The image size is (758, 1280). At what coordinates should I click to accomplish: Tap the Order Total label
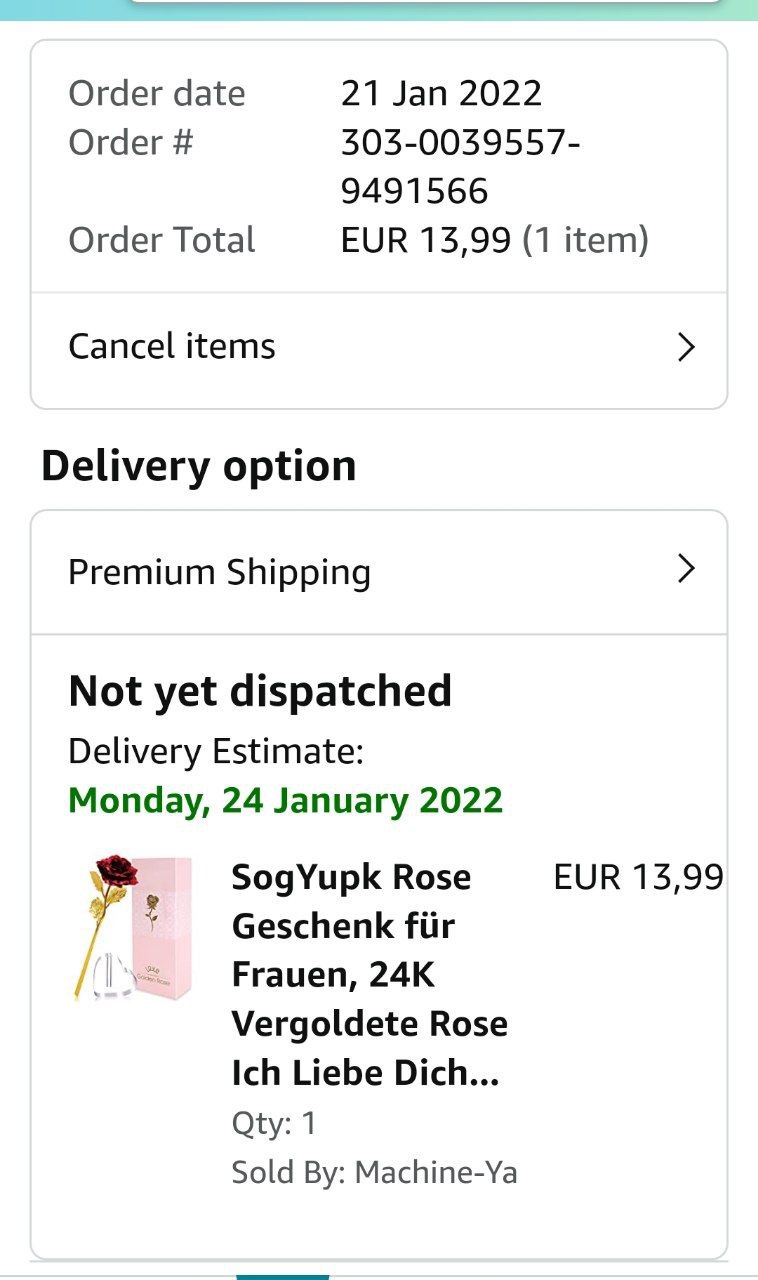coord(162,240)
